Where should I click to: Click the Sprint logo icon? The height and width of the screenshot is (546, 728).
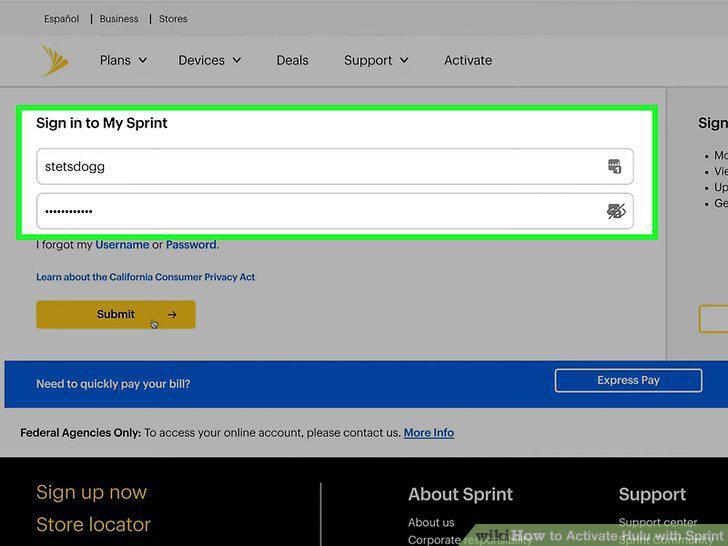pyautogui.click(x=55, y=60)
